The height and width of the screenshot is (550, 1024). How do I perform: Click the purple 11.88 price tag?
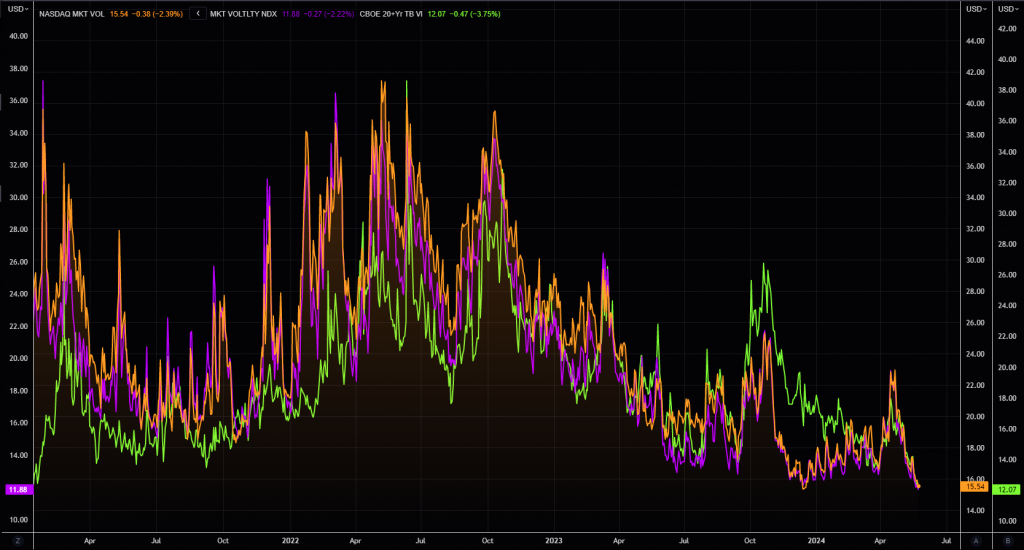pyautogui.click(x=17, y=489)
